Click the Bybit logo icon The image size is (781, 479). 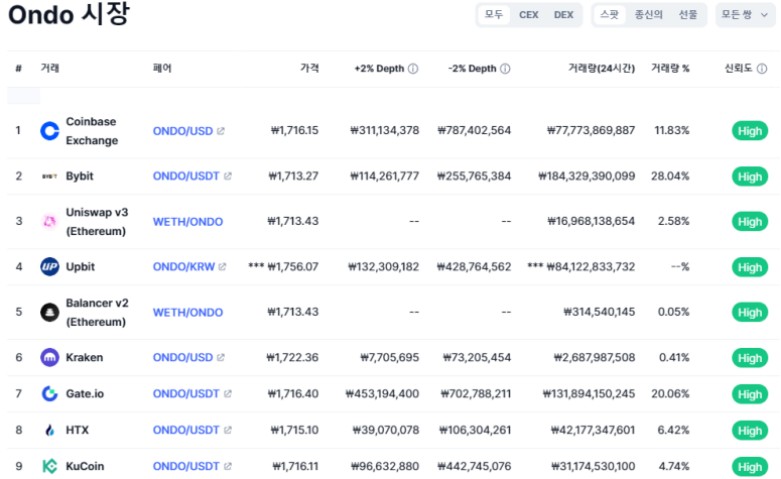(x=49, y=176)
